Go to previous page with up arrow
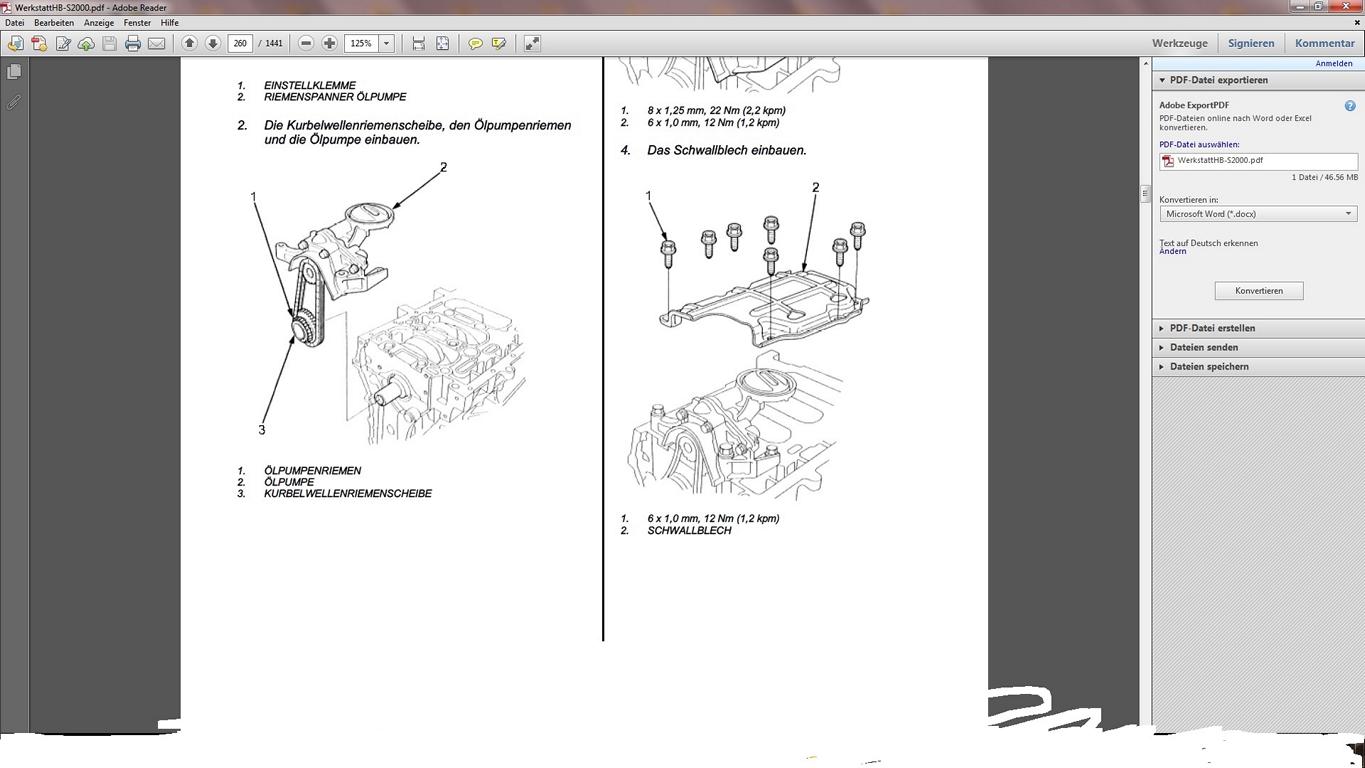The image size is (1365, 768). coord(189,43)
